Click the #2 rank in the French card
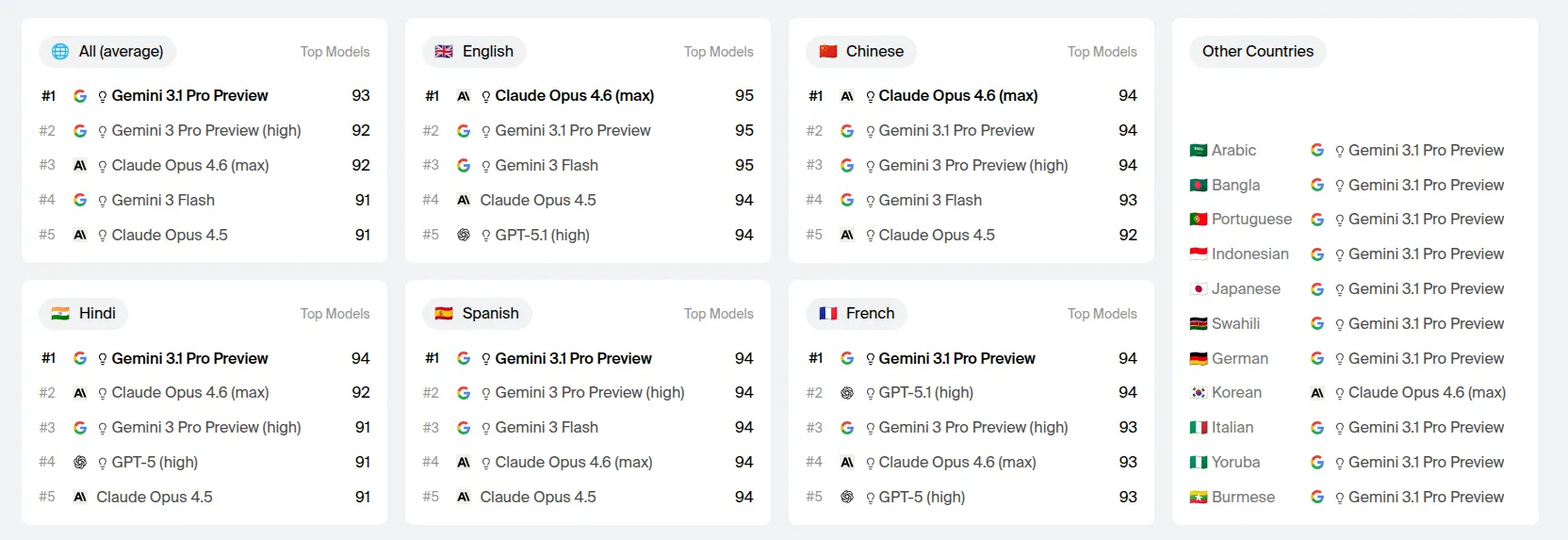This screenshot has width=1568, height=540. [814, 392]
